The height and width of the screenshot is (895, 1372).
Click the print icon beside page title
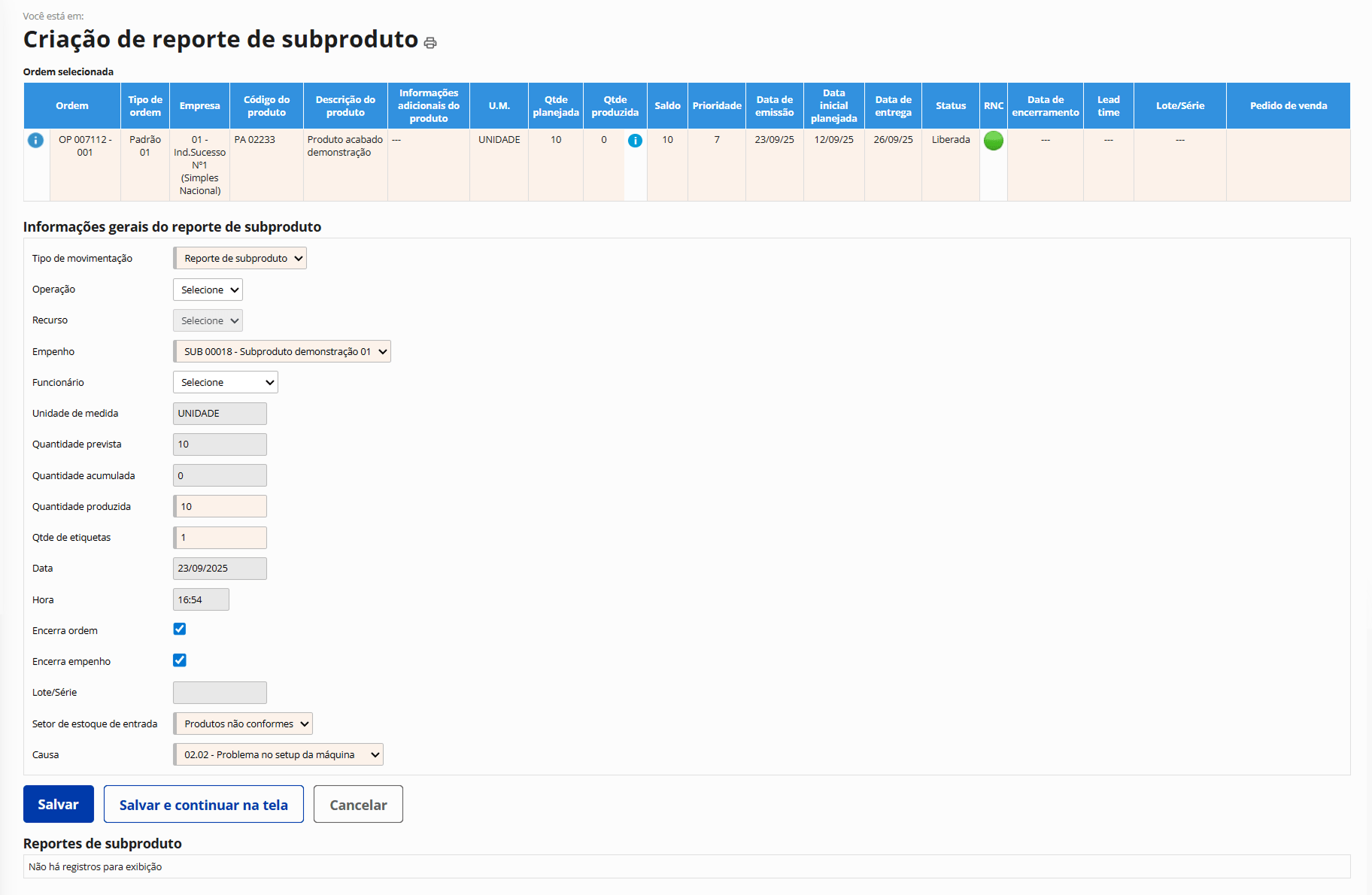(430, 43)
